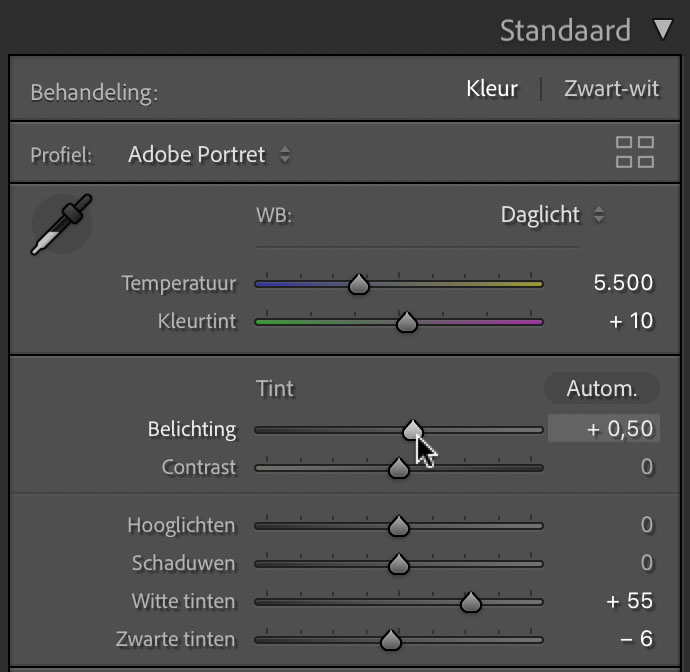The height and width of the screenshot is (672, 690).
Task: Open the Daglicht white balance dropdown
Action: coord(552,215)
